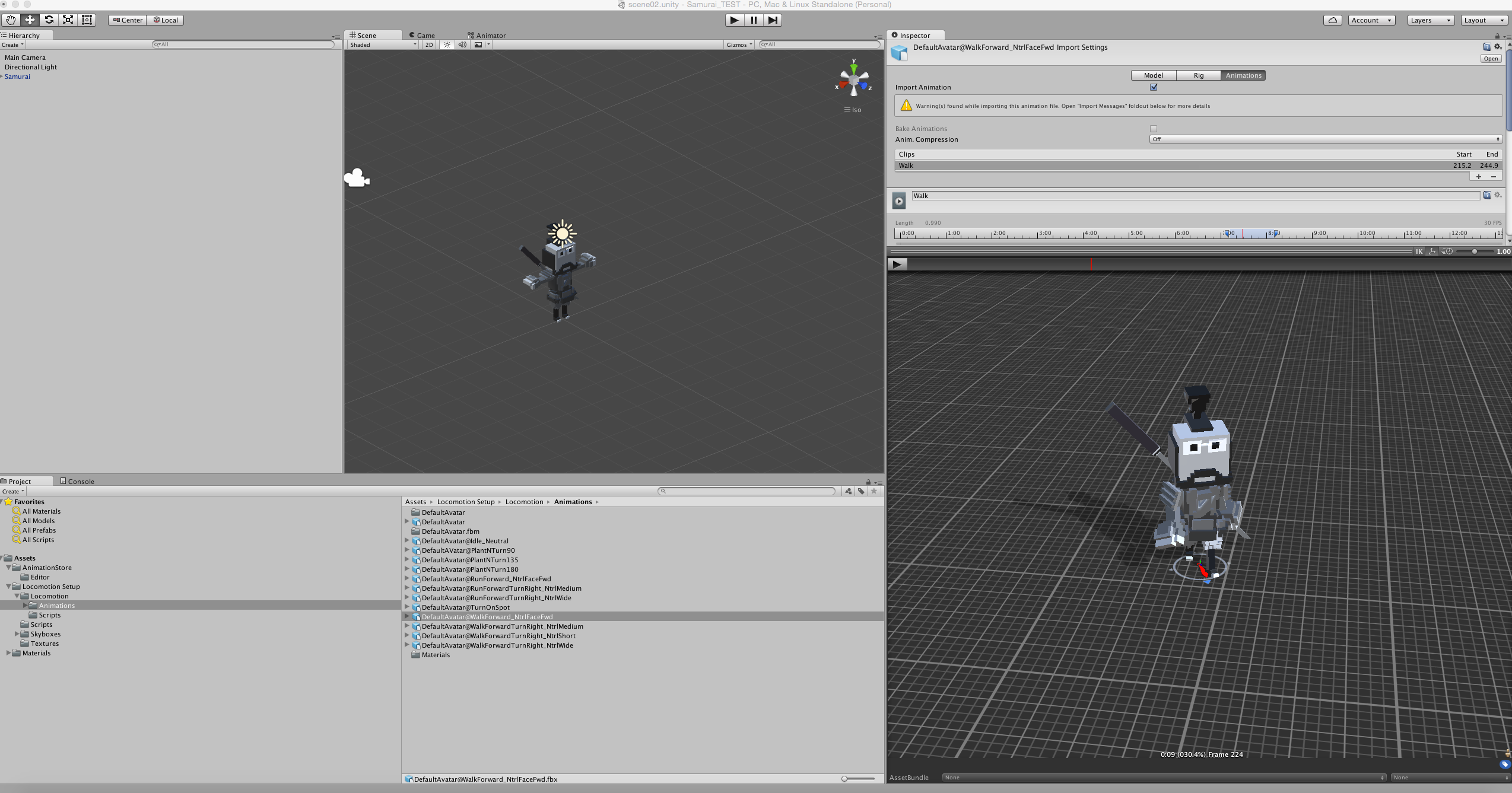
Task: Select the Scale tool in toolbar
Action: pyautogui.click(x=68, y=20)
